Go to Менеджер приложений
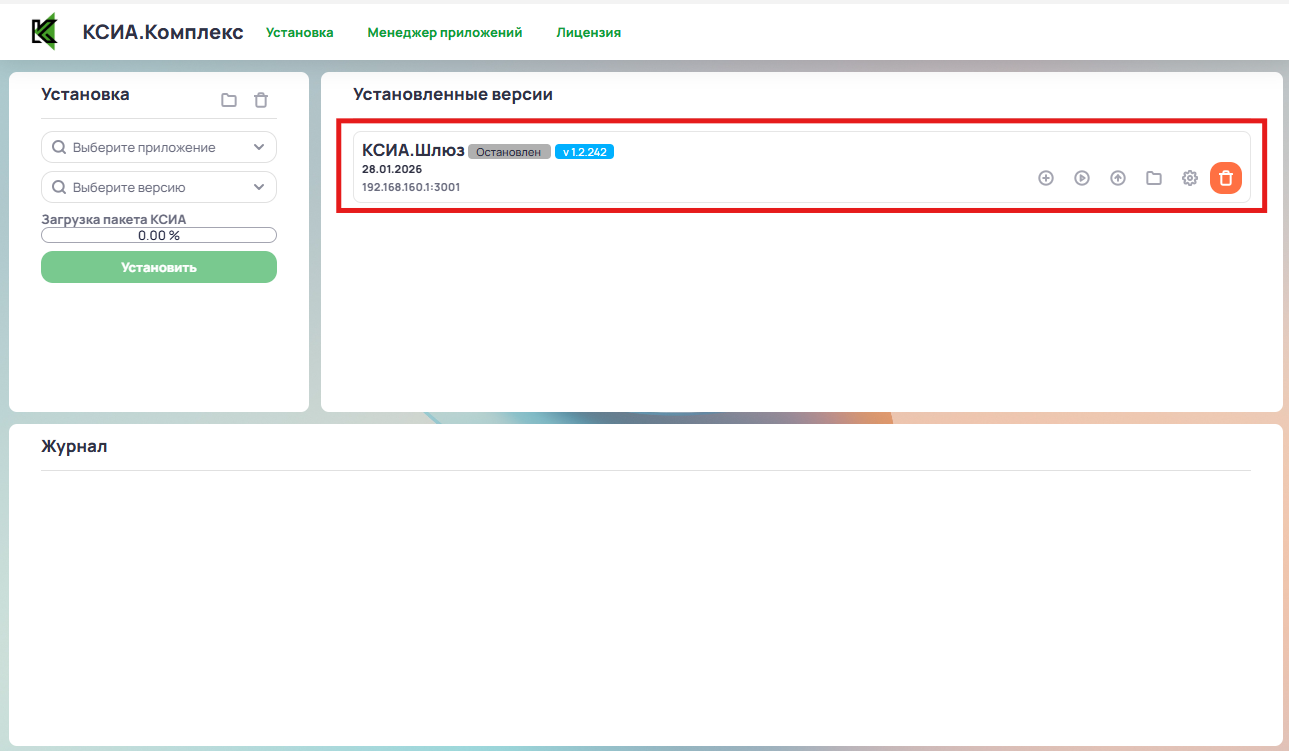 [444, 32]
